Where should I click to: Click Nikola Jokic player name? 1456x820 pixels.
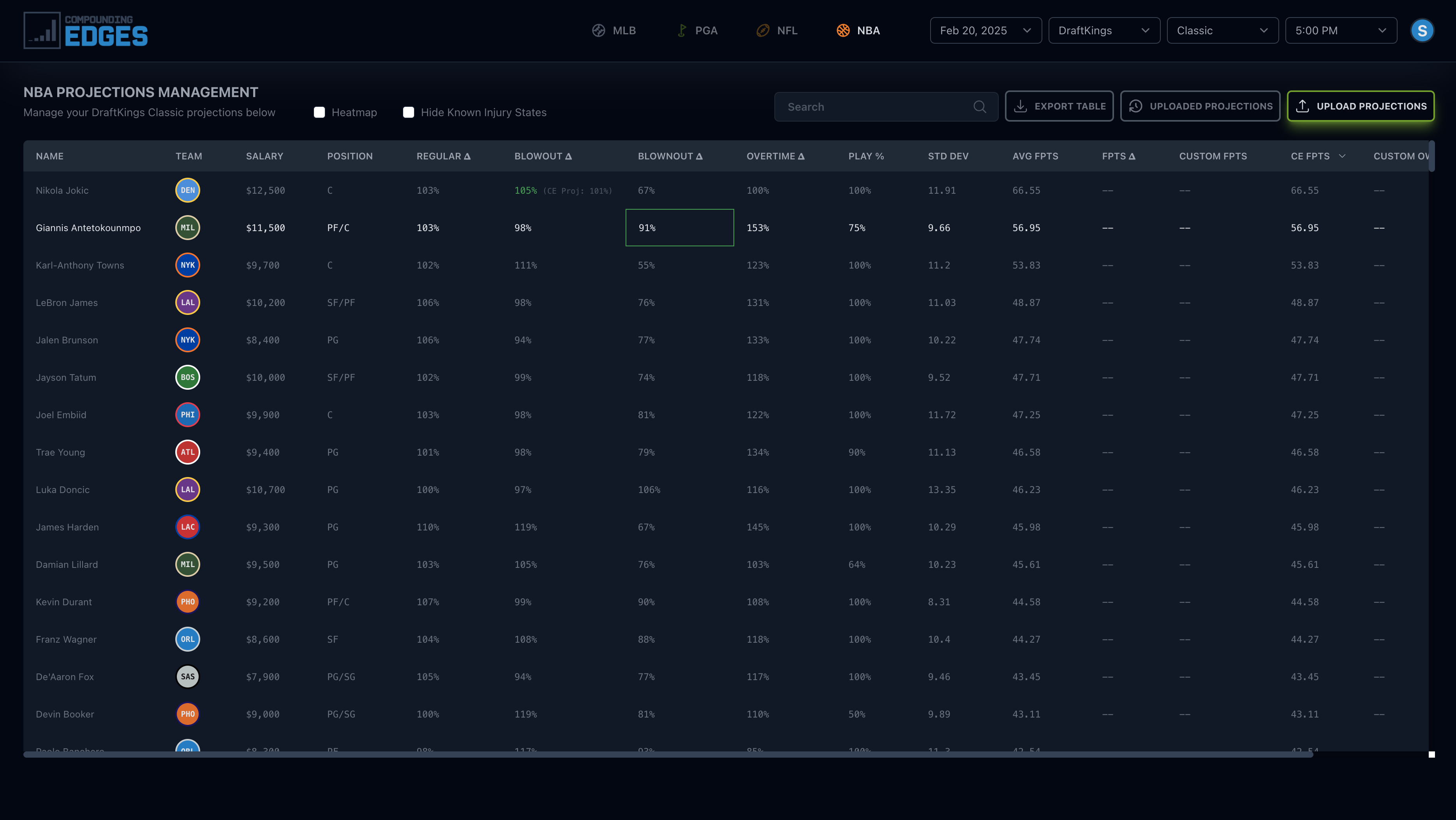point(62,191)
